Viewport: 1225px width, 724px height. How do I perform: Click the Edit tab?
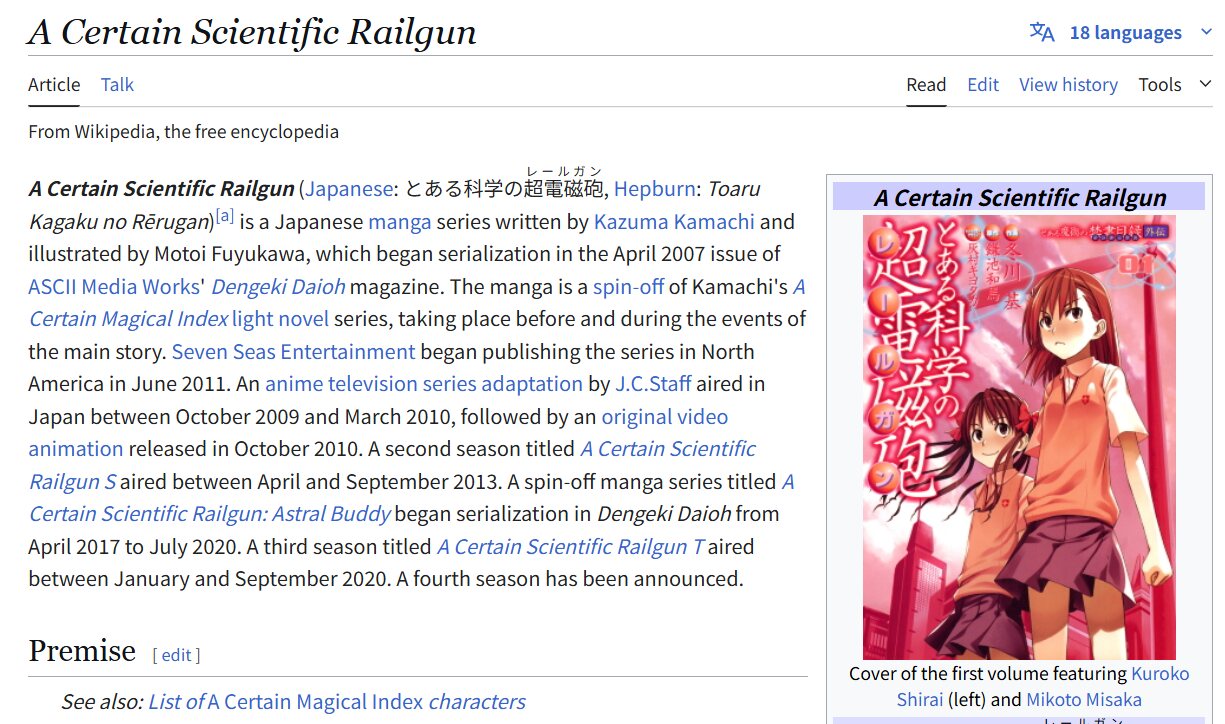[982, 85]
